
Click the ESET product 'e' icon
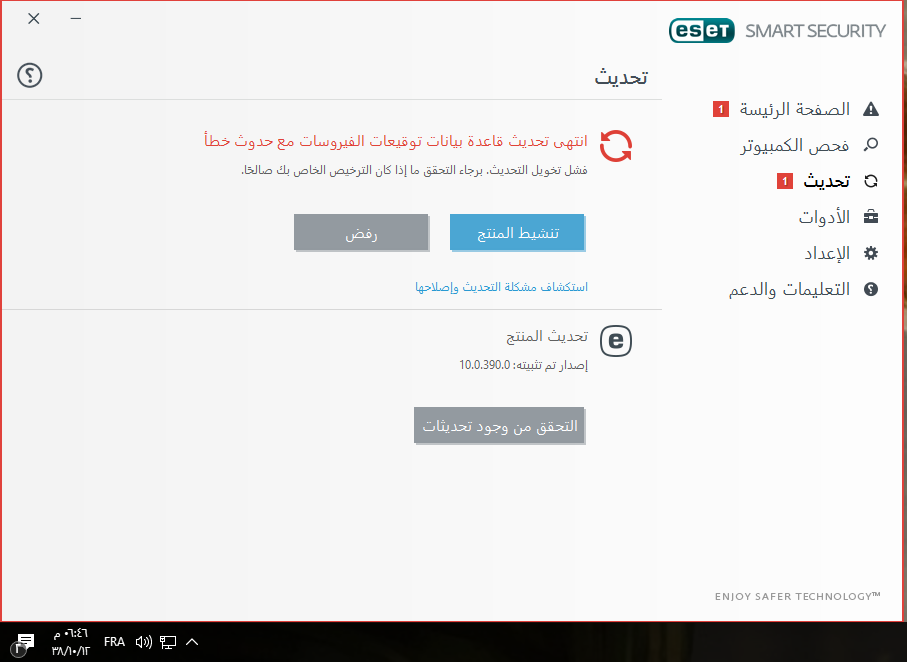point(616,341)
